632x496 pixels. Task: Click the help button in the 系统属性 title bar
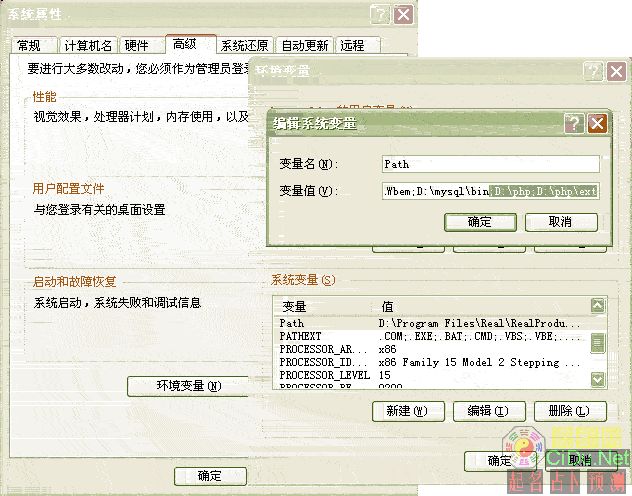click(379, 14)
